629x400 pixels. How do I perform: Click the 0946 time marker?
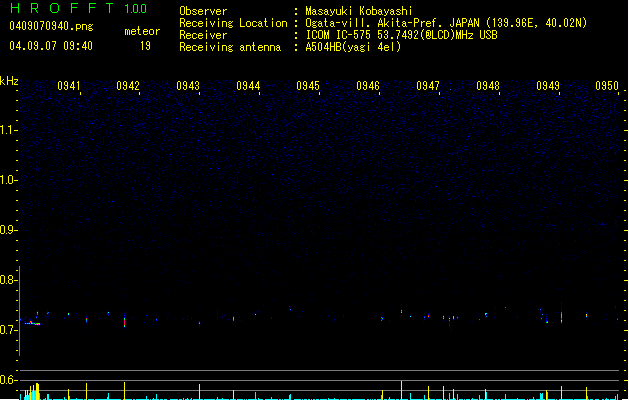368,86
